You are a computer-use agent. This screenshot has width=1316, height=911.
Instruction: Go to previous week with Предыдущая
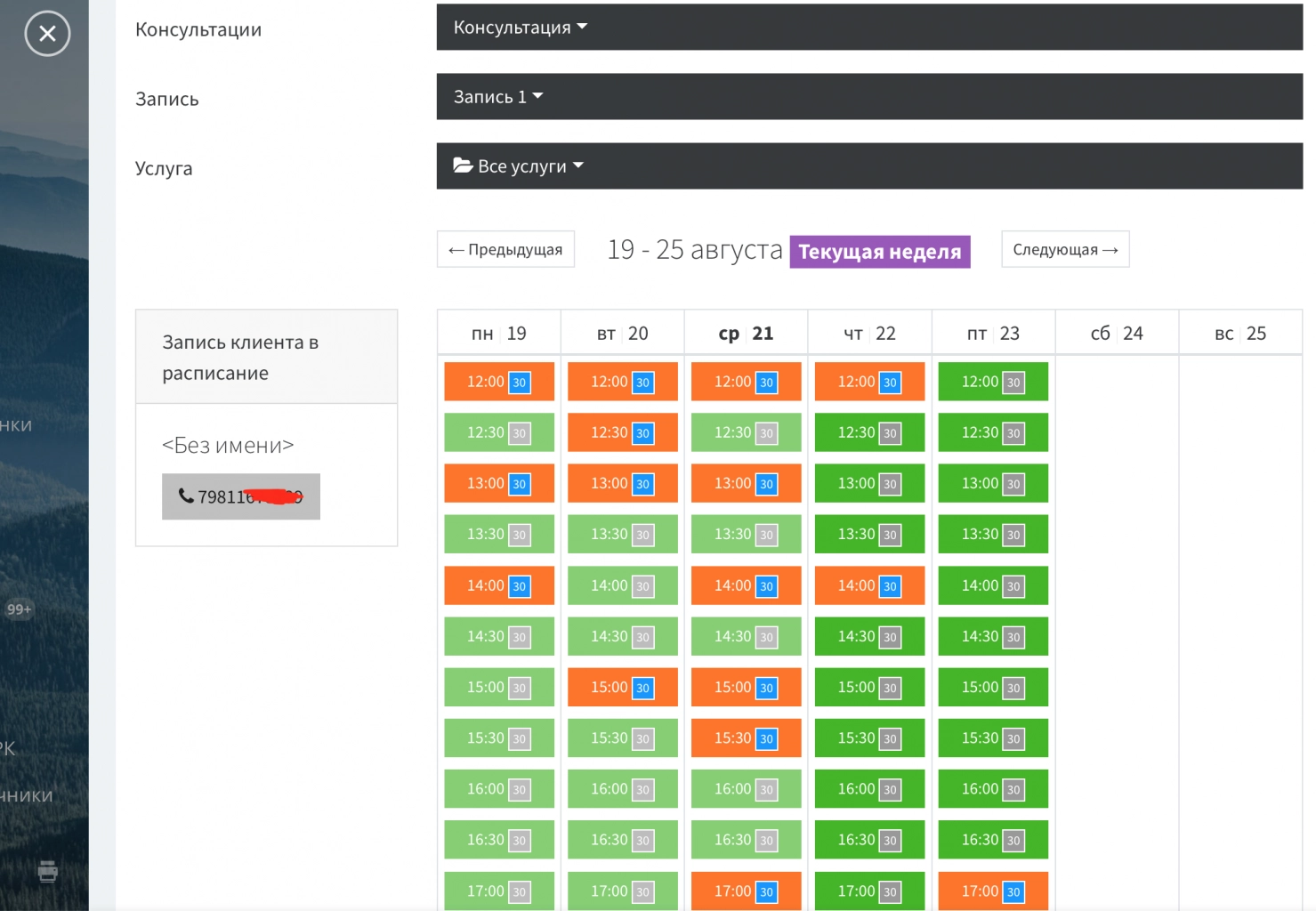point(505,250)
